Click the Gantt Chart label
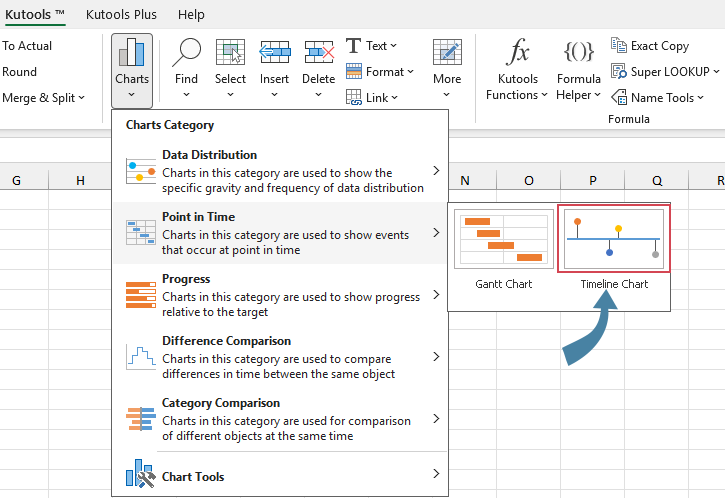Image resolution: width=725 pixels, height=498 pixels. pyautogui.click(x=504, y=284)
